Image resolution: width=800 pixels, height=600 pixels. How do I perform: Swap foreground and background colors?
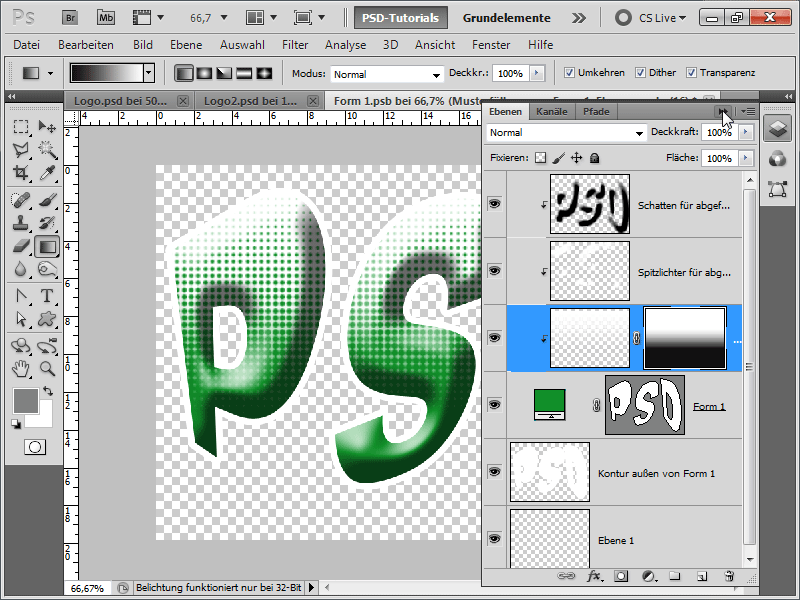[48, 391]
